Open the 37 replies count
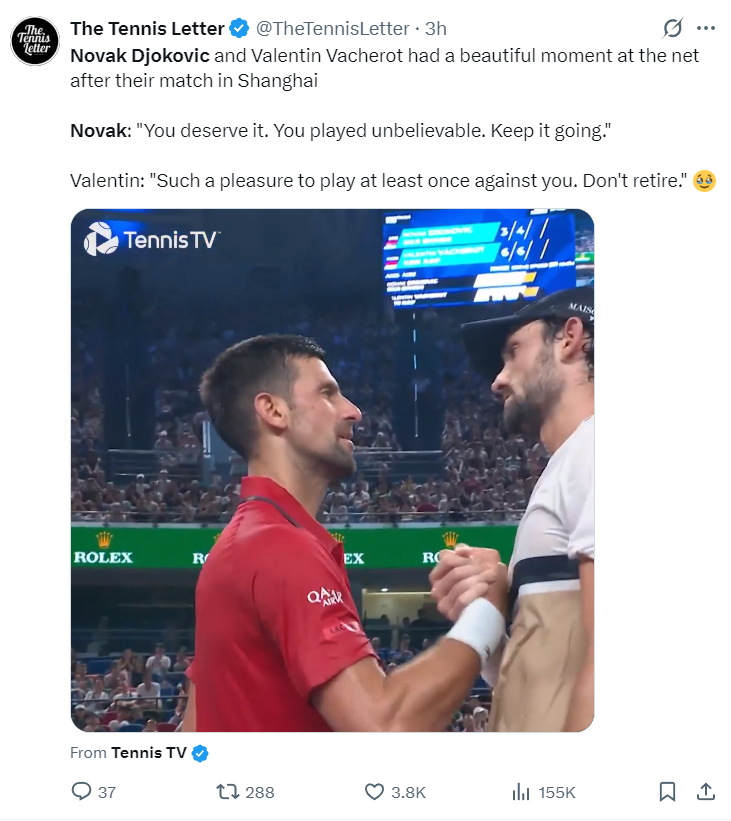This screenshot has width=731, height=821. point(107,792)
